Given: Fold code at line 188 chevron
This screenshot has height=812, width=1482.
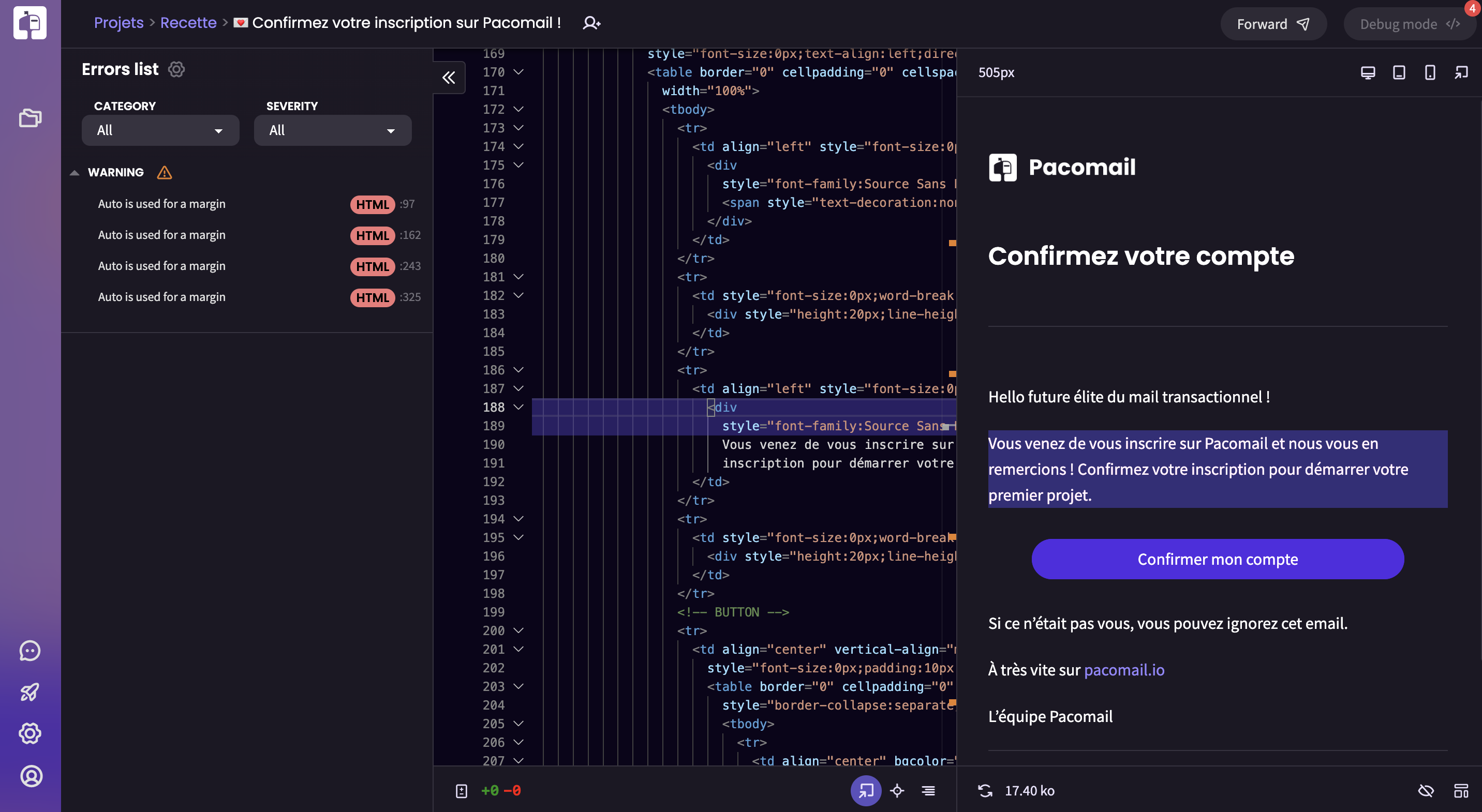Looking at the screenshot, I should (x=518, y=407).
